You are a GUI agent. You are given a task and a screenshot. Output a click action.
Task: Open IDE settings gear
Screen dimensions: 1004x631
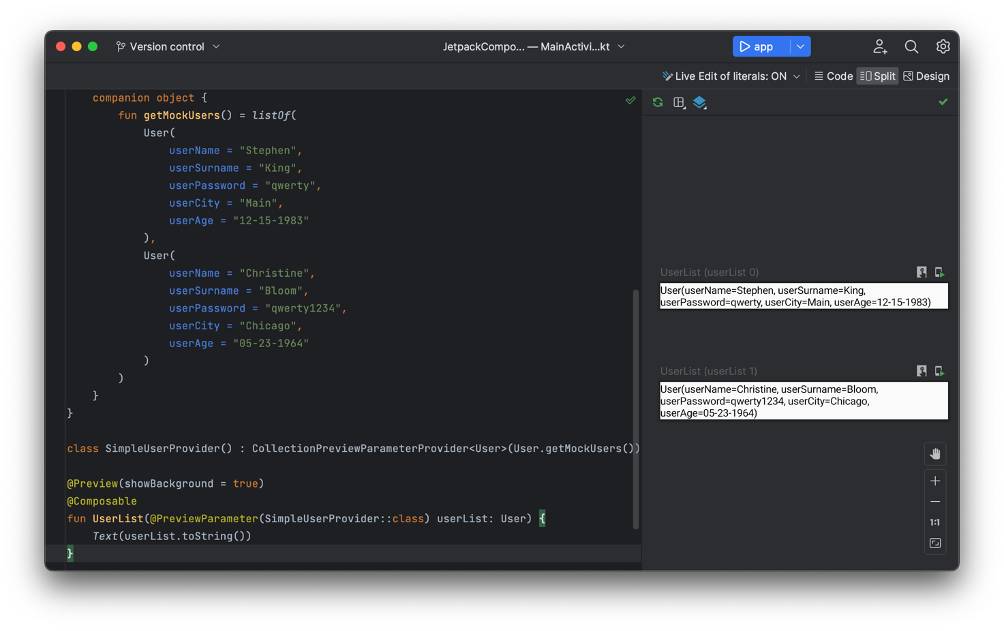[943, 47]
